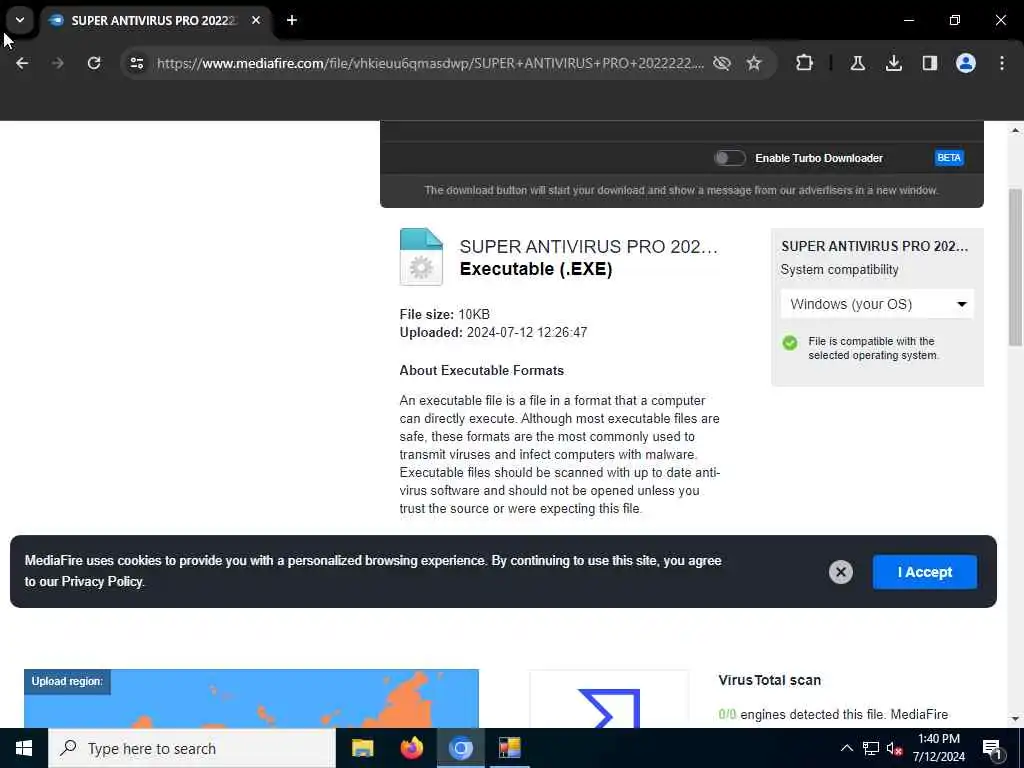1024x768 pixels.
Task: Click the network tray icon
Action: click(x=871, y=748)
